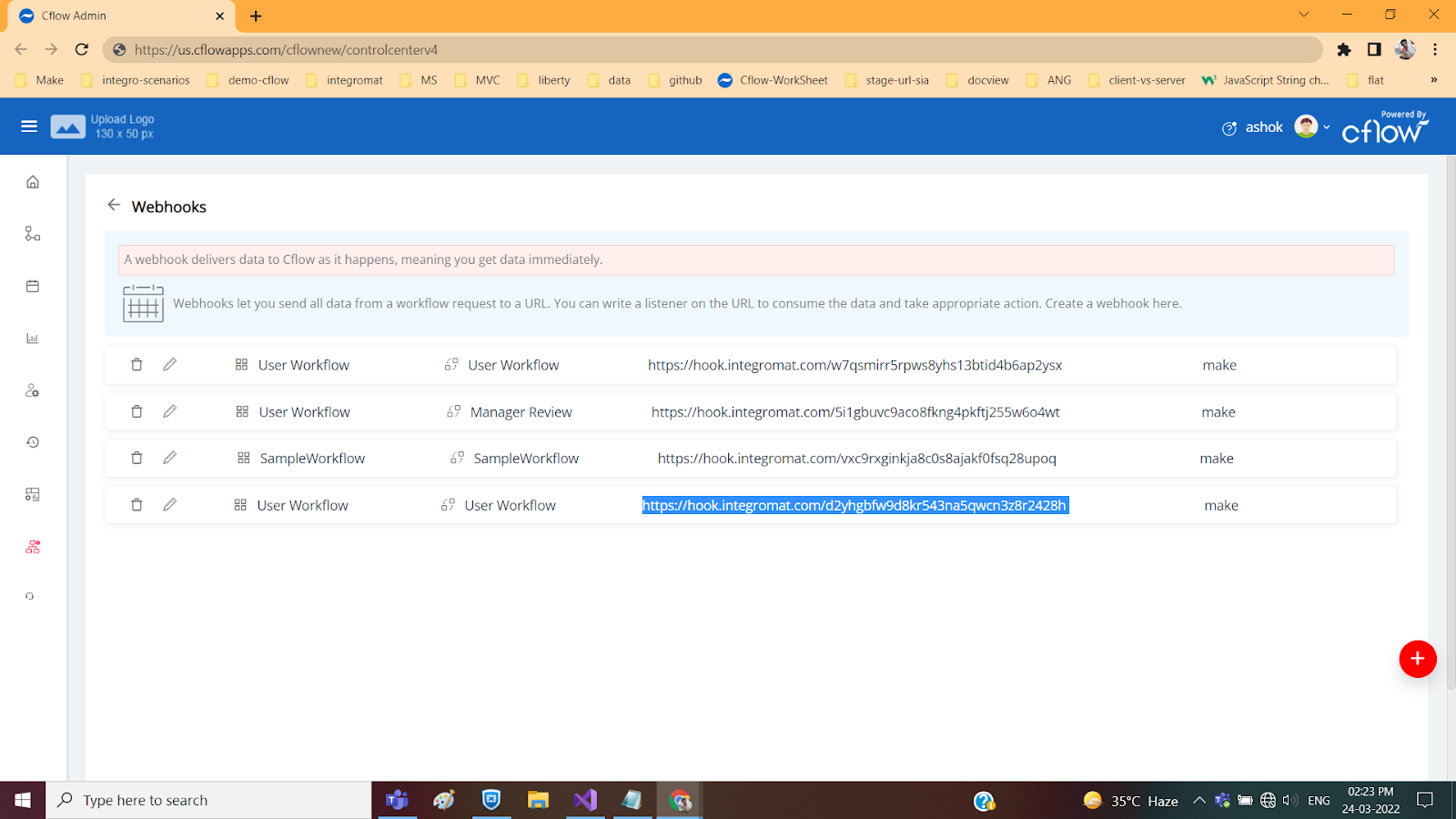The width and height of the screenshot is (1456, 819).
Task: Go back with the browser back arrow
Action: 21,50
